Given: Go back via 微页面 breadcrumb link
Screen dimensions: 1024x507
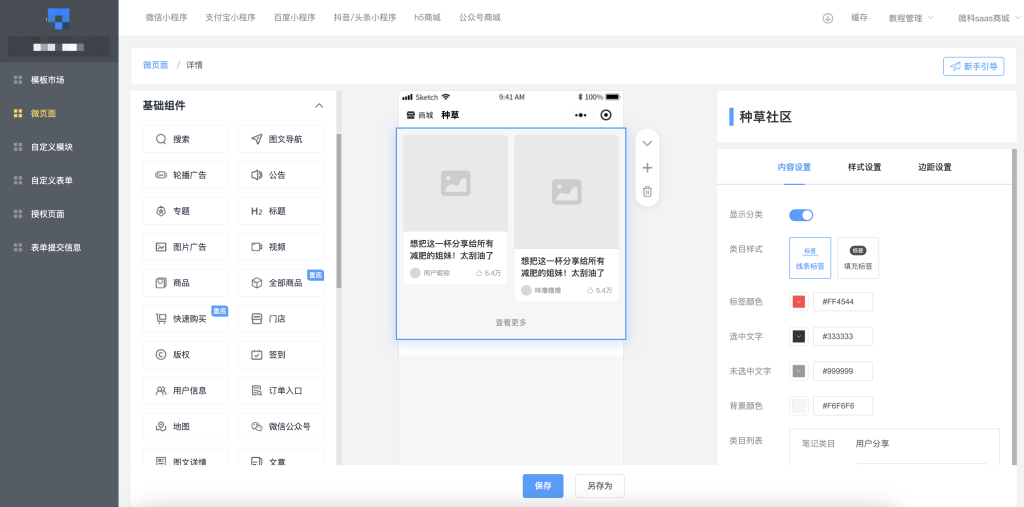Looking at the screenshot, I should click(x=155, y=65).
